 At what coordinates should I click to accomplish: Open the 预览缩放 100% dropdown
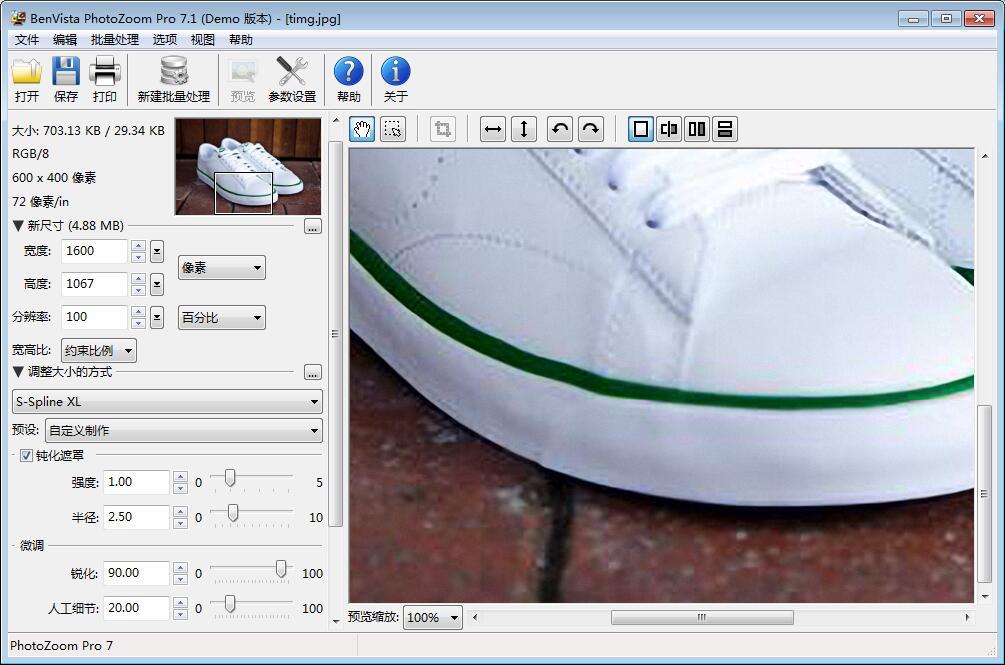(x=433, y=618)
